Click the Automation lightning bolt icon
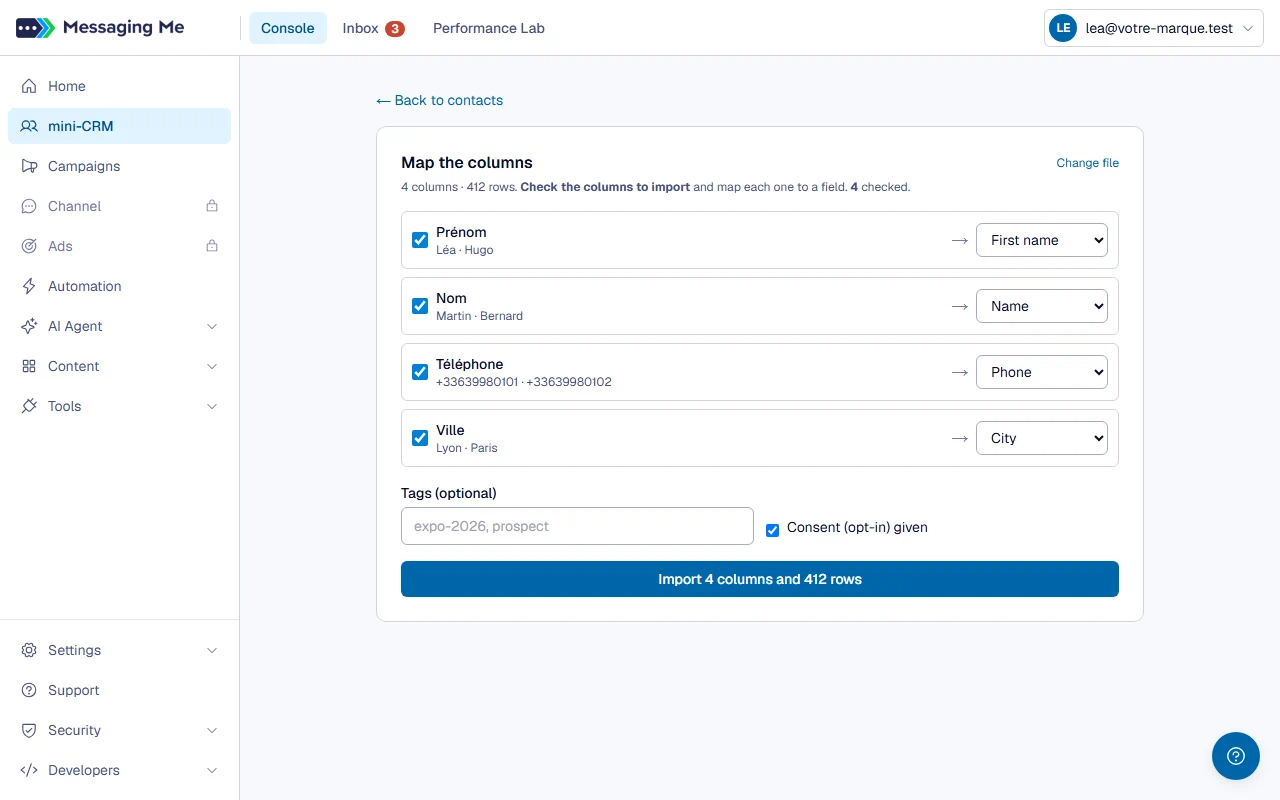The width and height of the screenshot is (1280, 800). tap(29, 286)
